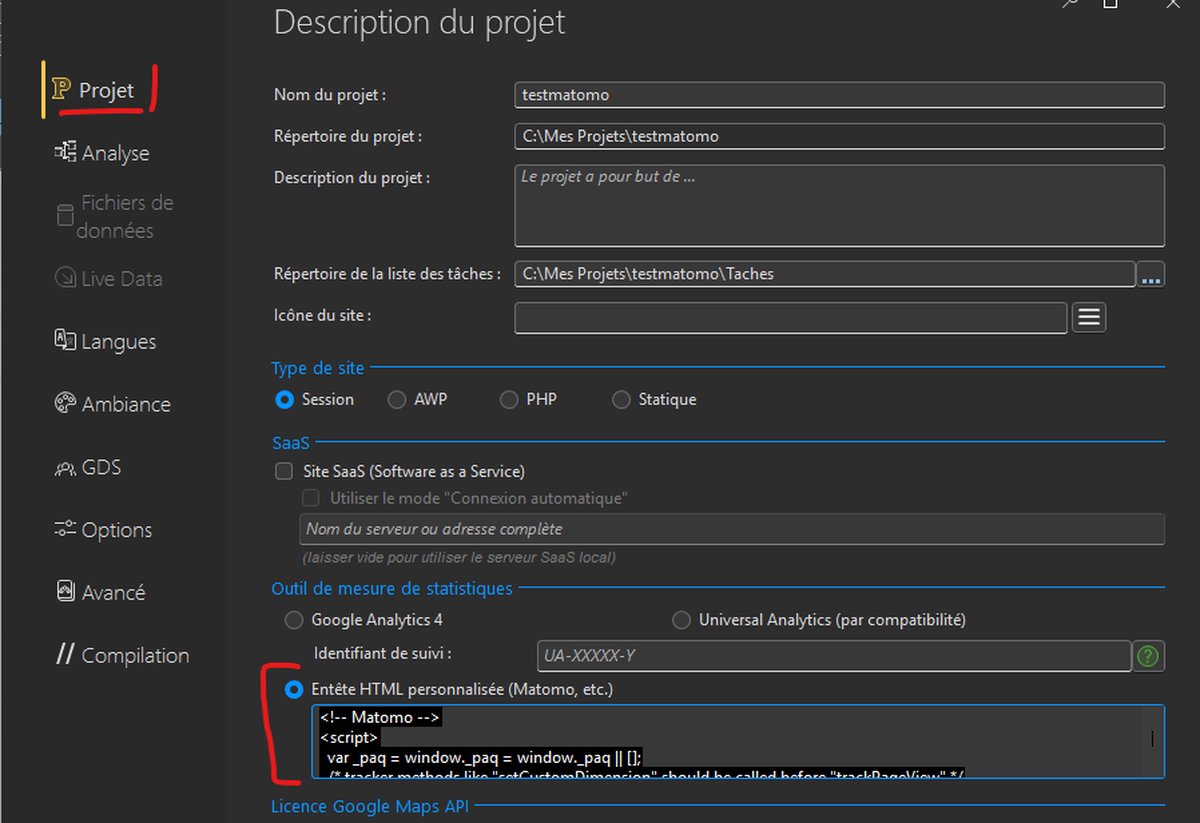Click the Options sliders icon
1200x823 pixels.
[65, 529]
